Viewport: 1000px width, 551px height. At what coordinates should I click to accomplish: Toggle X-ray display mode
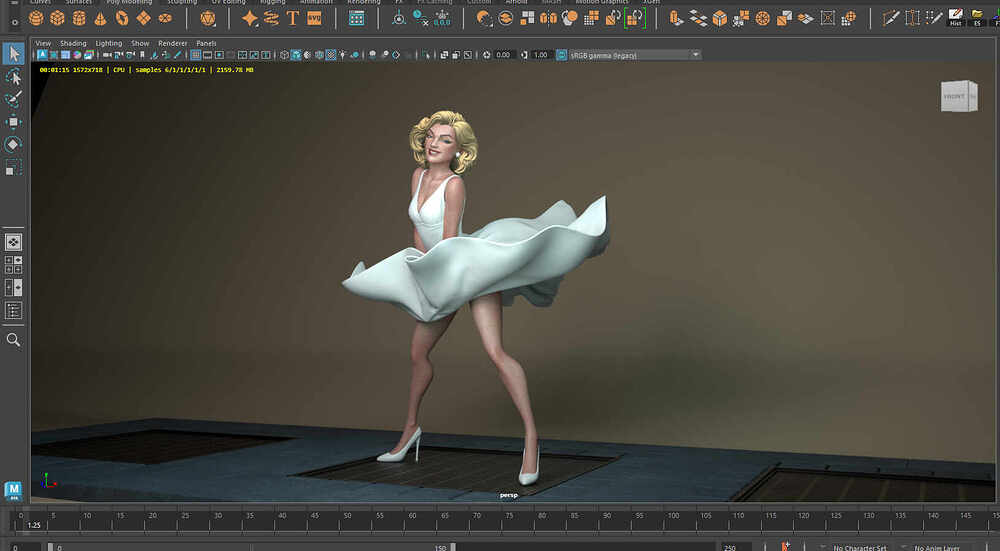[x=444, y=55]
